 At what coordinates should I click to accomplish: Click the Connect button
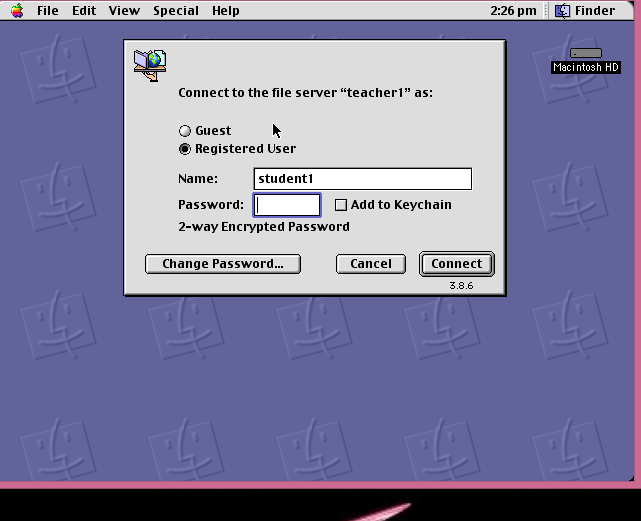457,264
